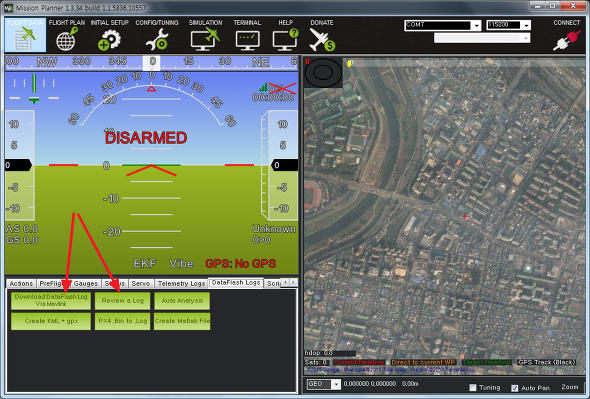Screen dimensions: 590x399
Task: Click the red crosshair on the map
Action: coord(465,216)
